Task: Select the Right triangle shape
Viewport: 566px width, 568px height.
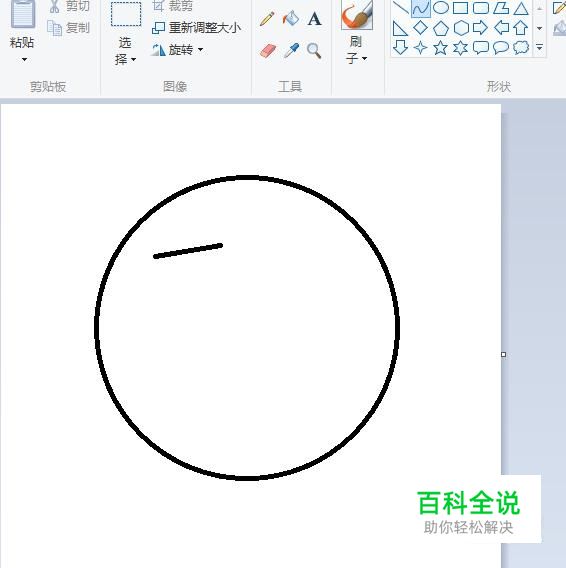Action: [400, 28]
